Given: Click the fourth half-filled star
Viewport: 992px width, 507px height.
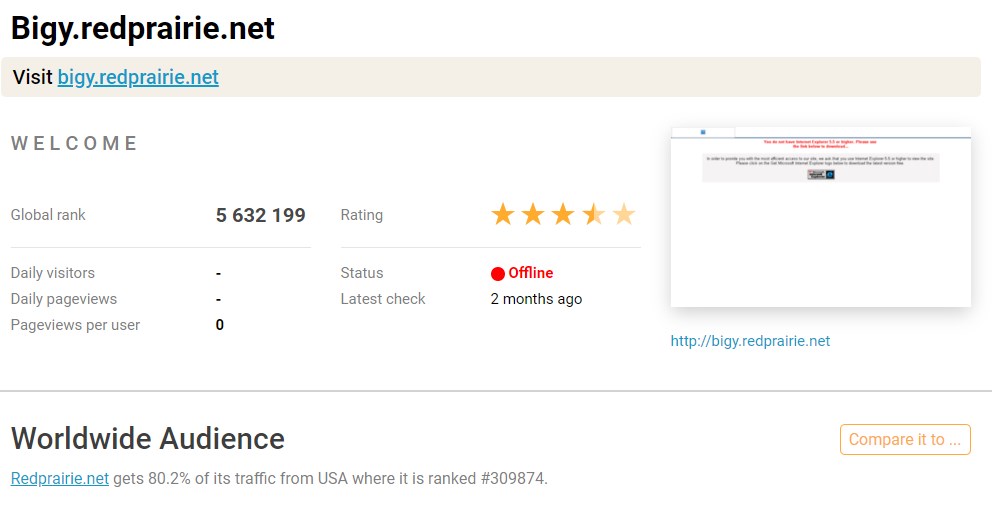Looking at the screenshot, I should click(x=593, y=215).
